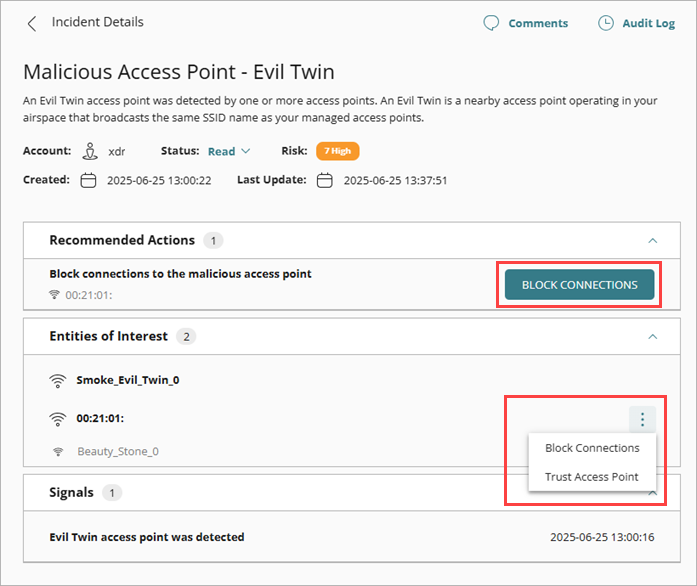This screenshot has width=697, height=586.
Task: Open the Status Read dropdown
Action: [x=229, y=152]
